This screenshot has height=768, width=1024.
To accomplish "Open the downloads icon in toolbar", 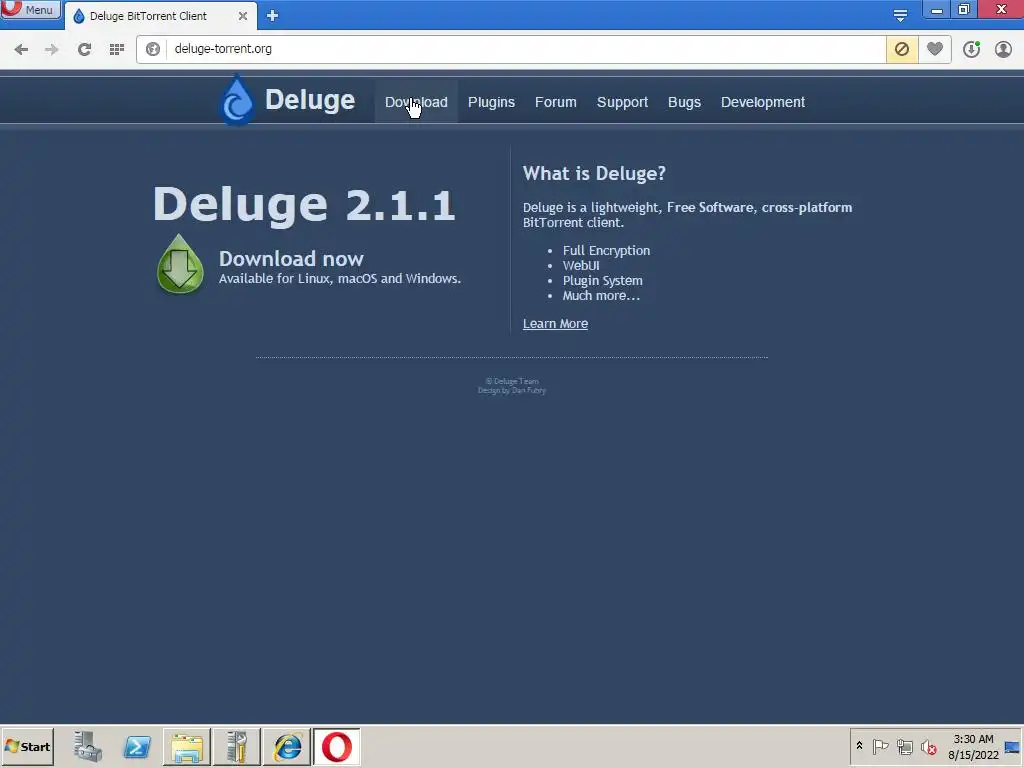I will coord(971,49).
